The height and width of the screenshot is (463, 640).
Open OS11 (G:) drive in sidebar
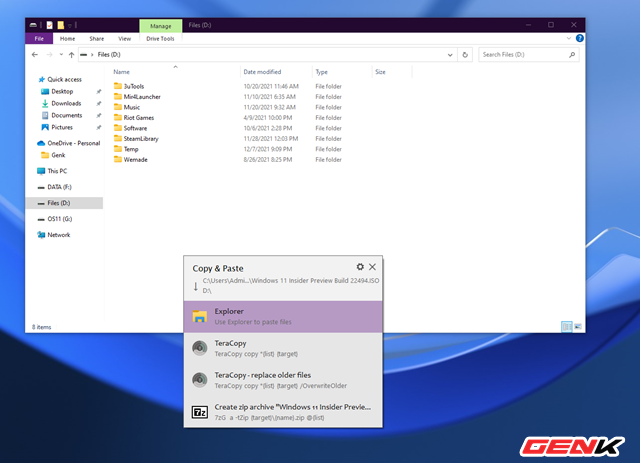pos(55,219)
